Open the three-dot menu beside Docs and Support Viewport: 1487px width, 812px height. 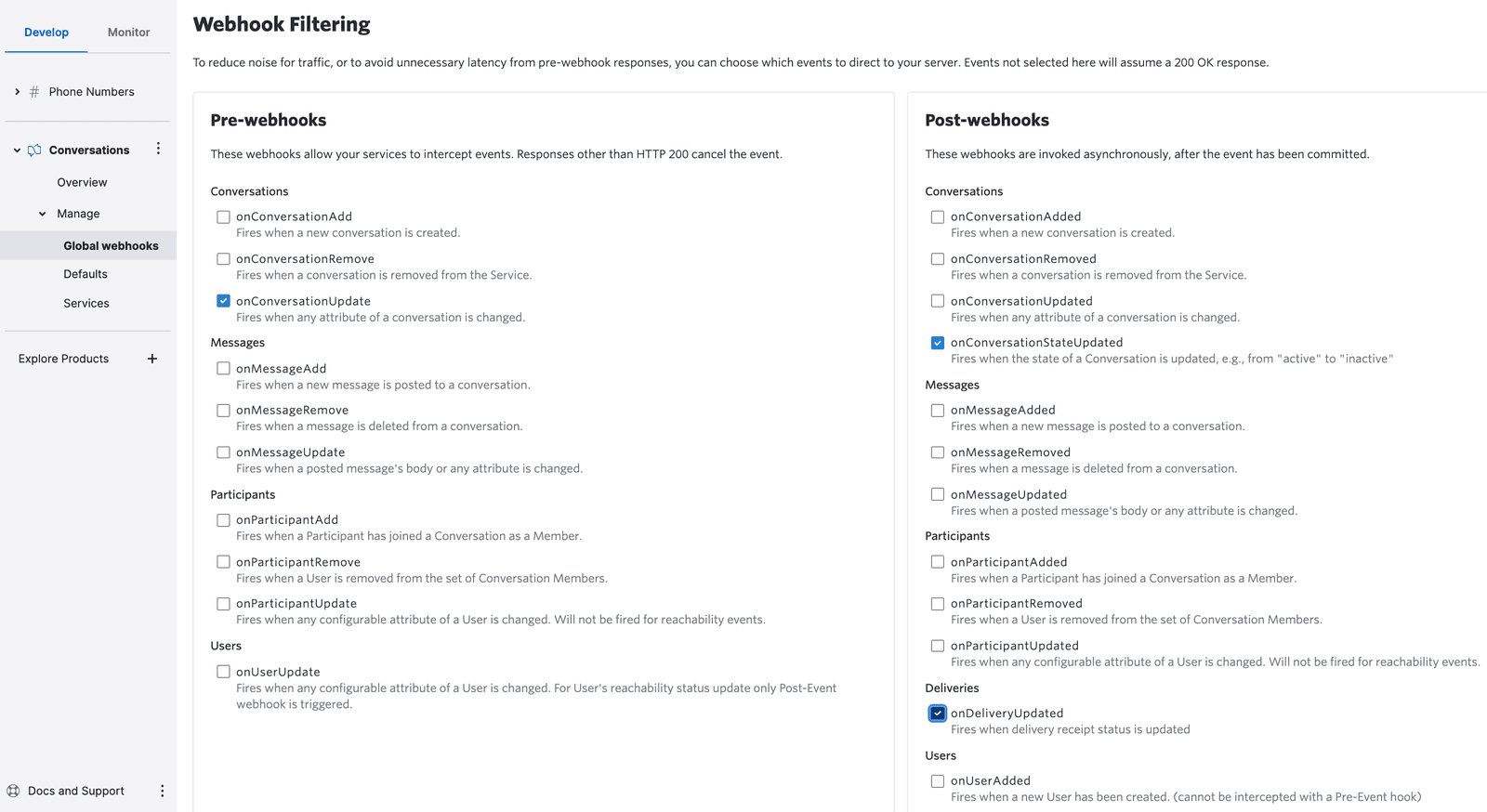(163, 791)
